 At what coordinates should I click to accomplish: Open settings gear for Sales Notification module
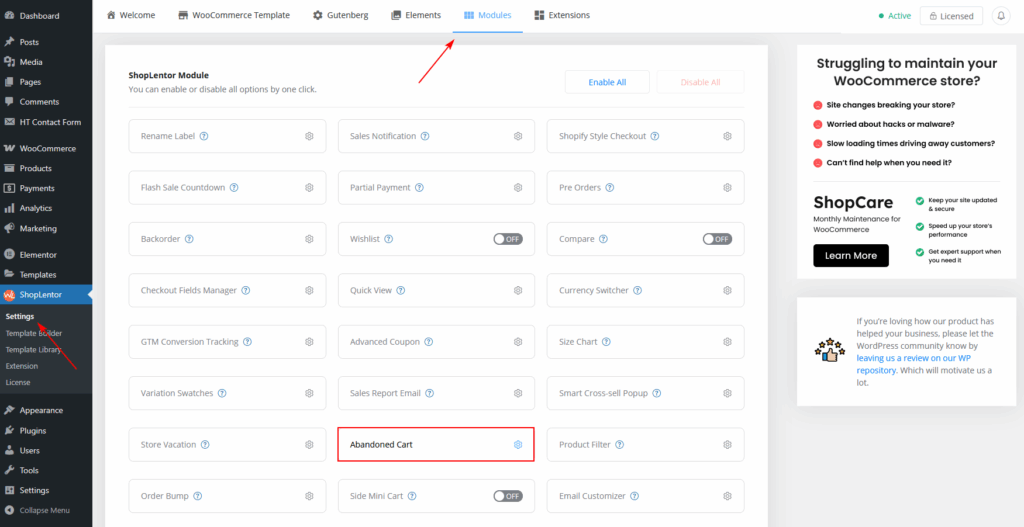(518, 136)
